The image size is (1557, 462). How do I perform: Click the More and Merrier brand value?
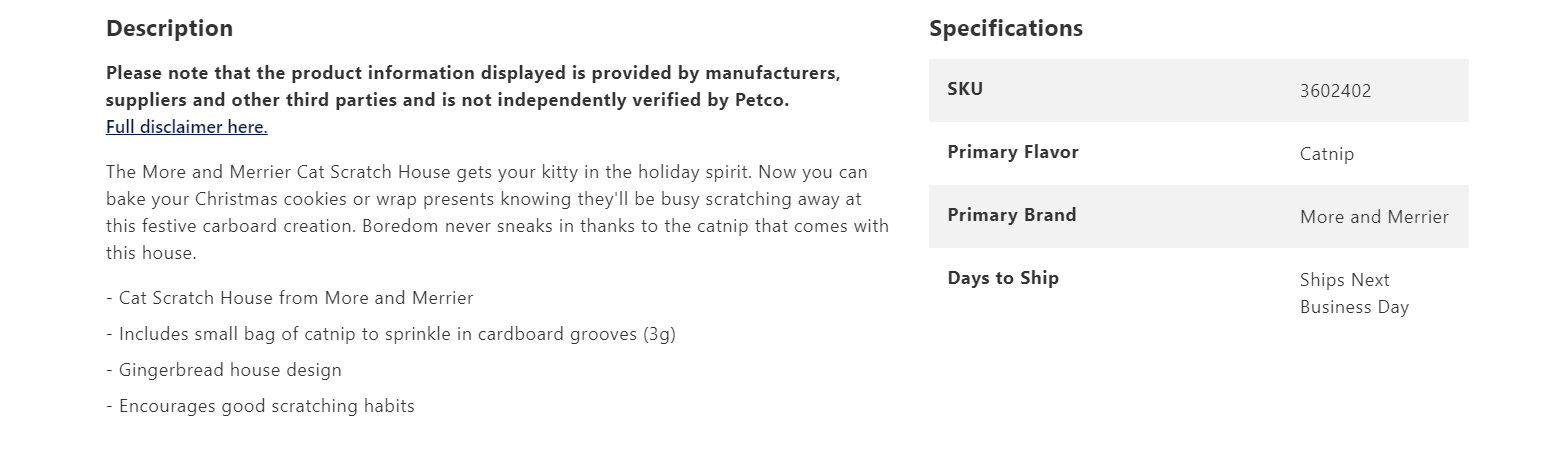click(1373, 217)
